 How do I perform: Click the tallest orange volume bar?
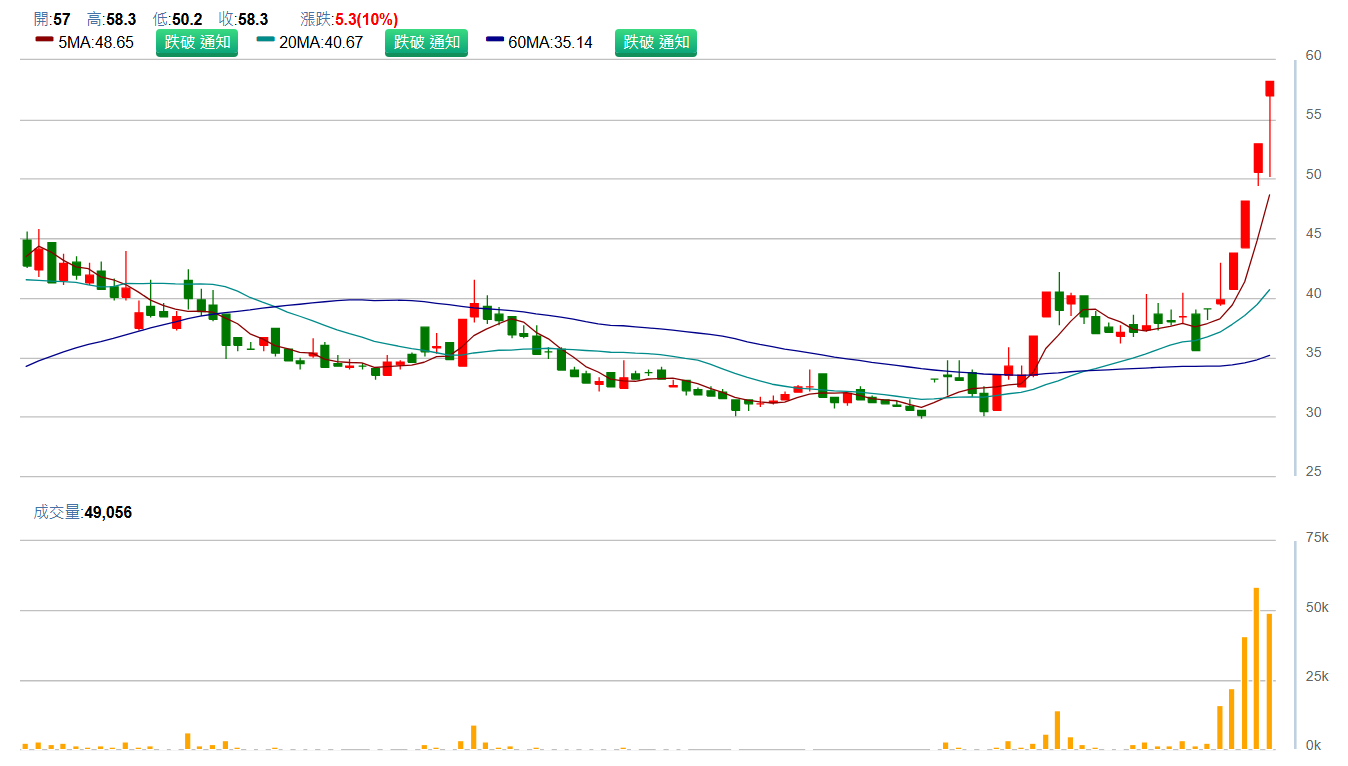(x=1257, y=668)
